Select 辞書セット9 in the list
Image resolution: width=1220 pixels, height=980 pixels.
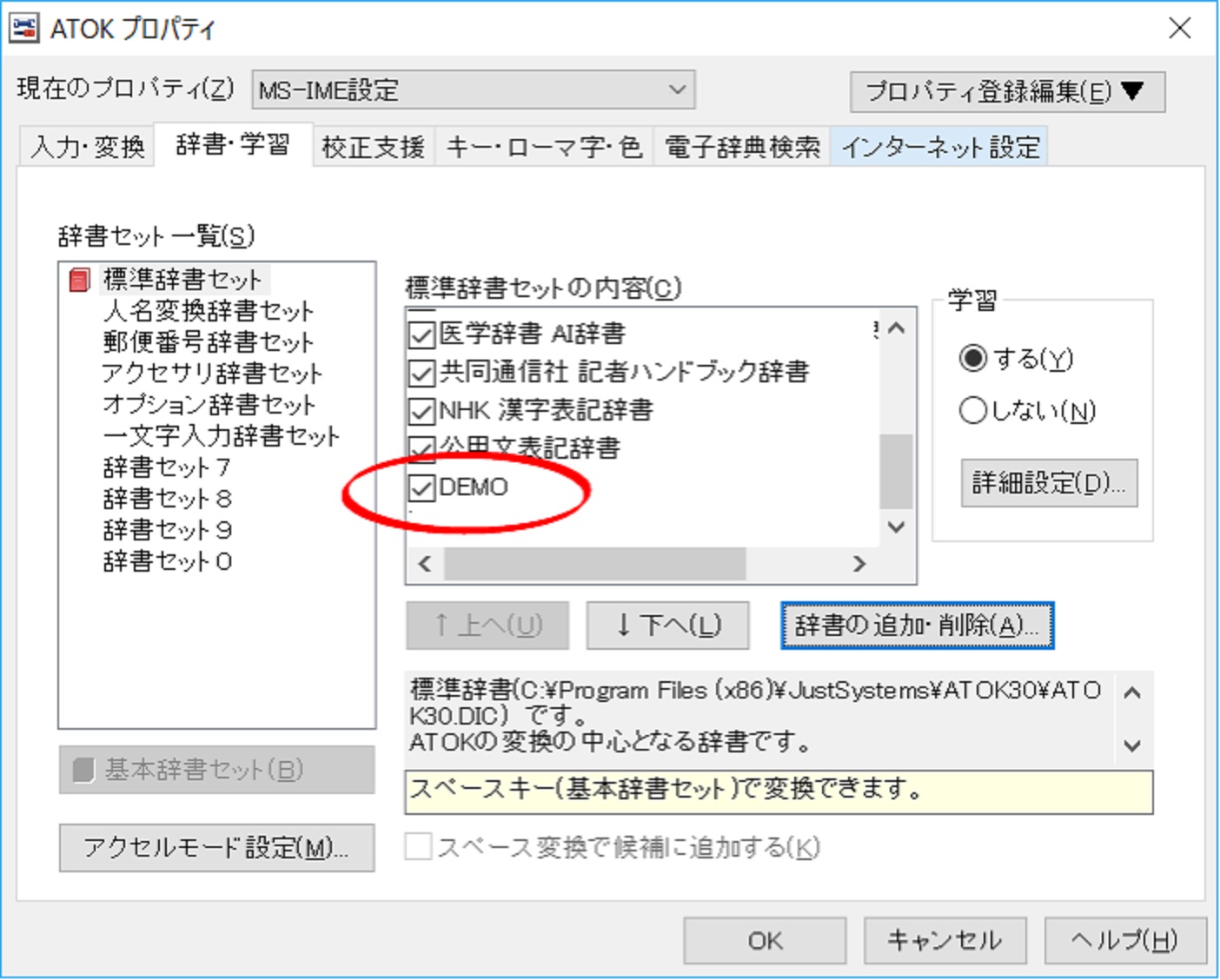tap(167, 530)
